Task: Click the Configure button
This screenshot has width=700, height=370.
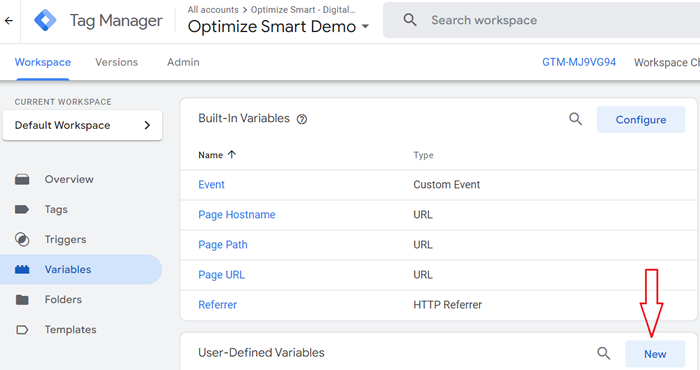Action: pos(641,120)
